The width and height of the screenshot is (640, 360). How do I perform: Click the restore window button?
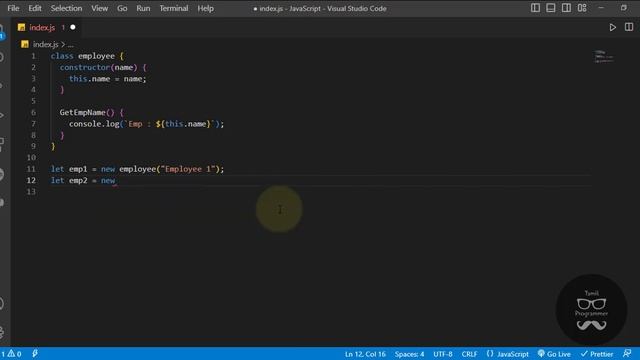(x=624, y=8)
